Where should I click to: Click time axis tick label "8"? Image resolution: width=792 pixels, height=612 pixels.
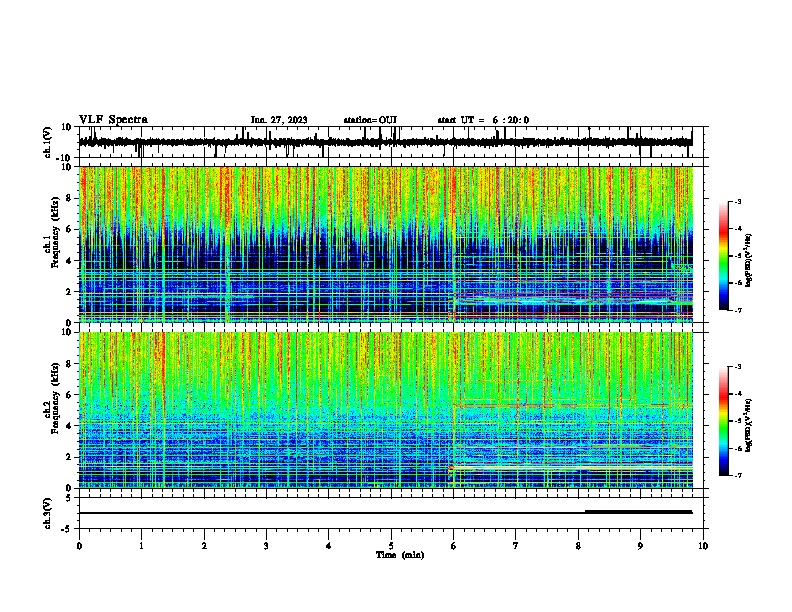click(x=578, y=546)
